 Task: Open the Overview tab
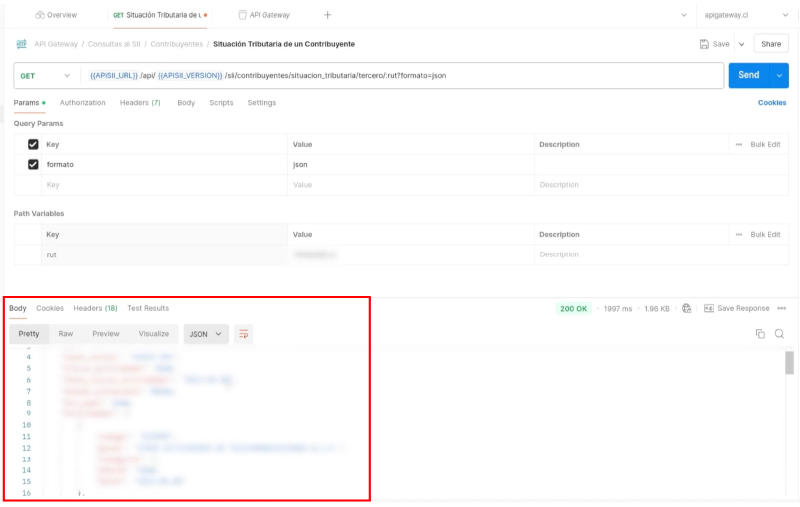click(x=56, y=15)
